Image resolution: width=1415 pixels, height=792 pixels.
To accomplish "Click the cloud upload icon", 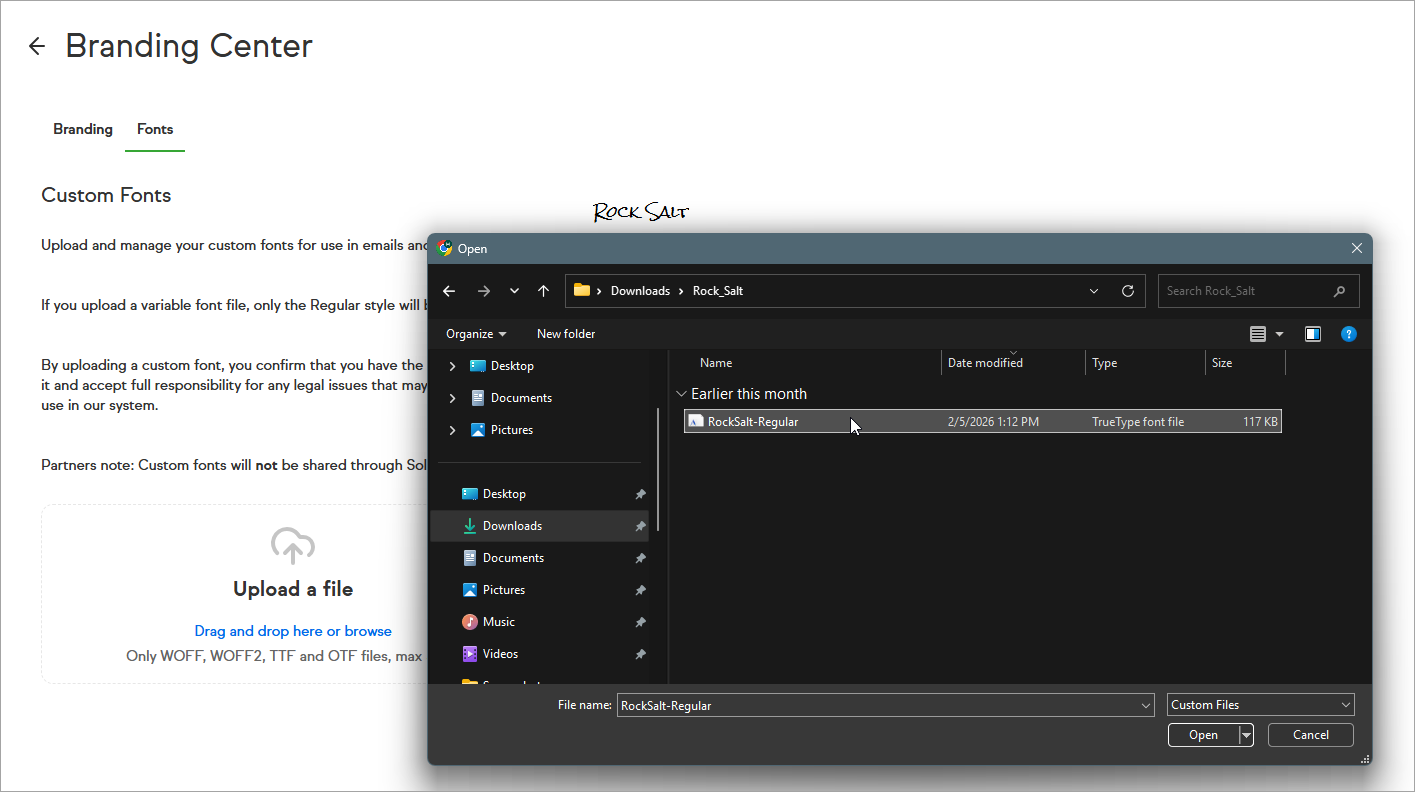I will point(293,546).
